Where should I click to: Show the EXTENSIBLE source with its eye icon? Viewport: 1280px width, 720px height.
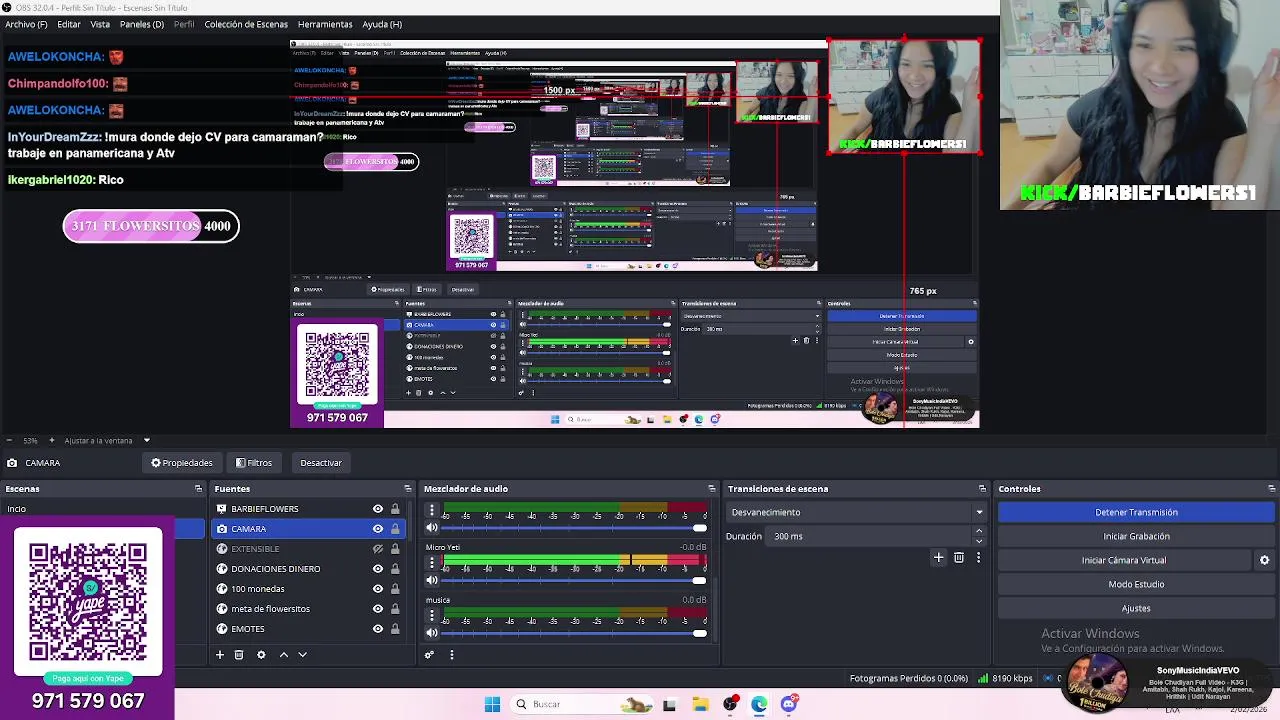[378, 549]
